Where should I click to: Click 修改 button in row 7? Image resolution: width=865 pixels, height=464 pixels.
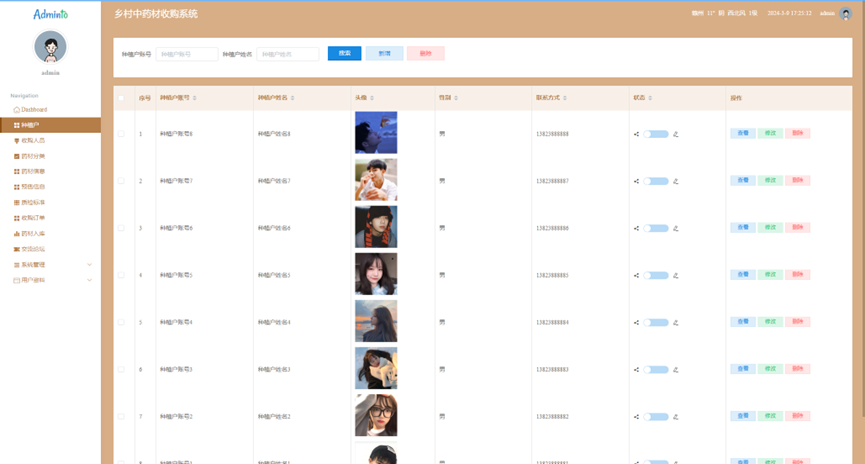(770, 416)
